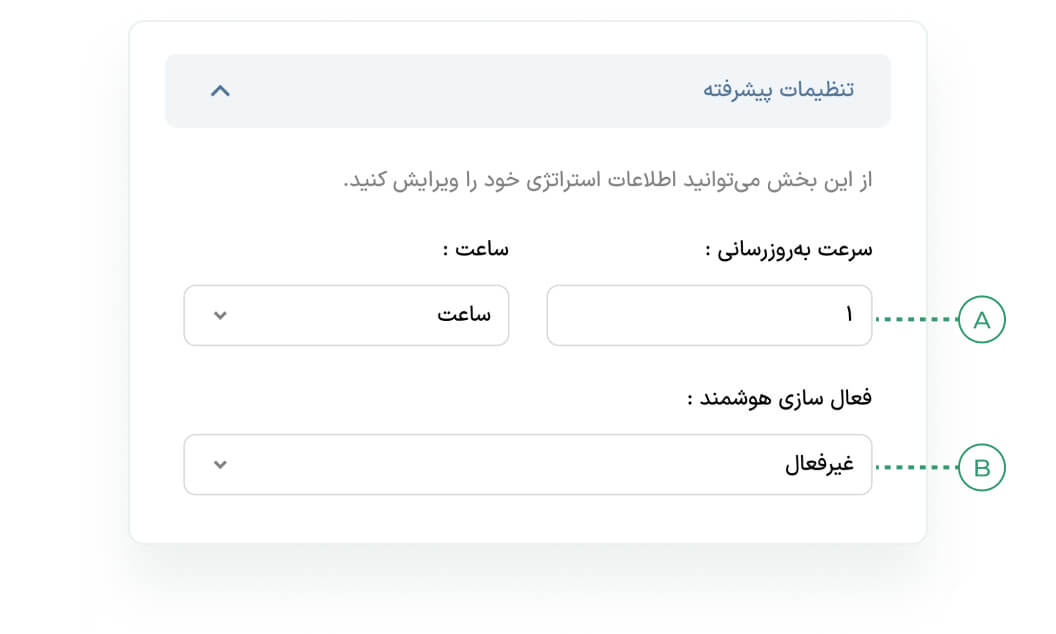This screenshot has height=634, width=1056.
Task: Open the فعال سازی هوشمند dropdown
Action: click(x=527, y=464)
